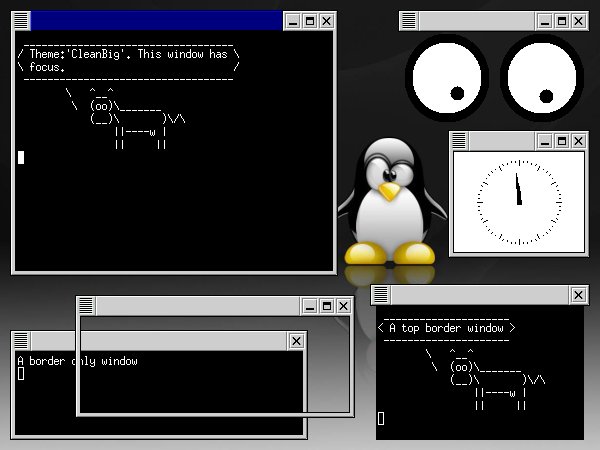Maximize the clock window
This screenshot has height=450, width=600.
click(x=562, y=141)
